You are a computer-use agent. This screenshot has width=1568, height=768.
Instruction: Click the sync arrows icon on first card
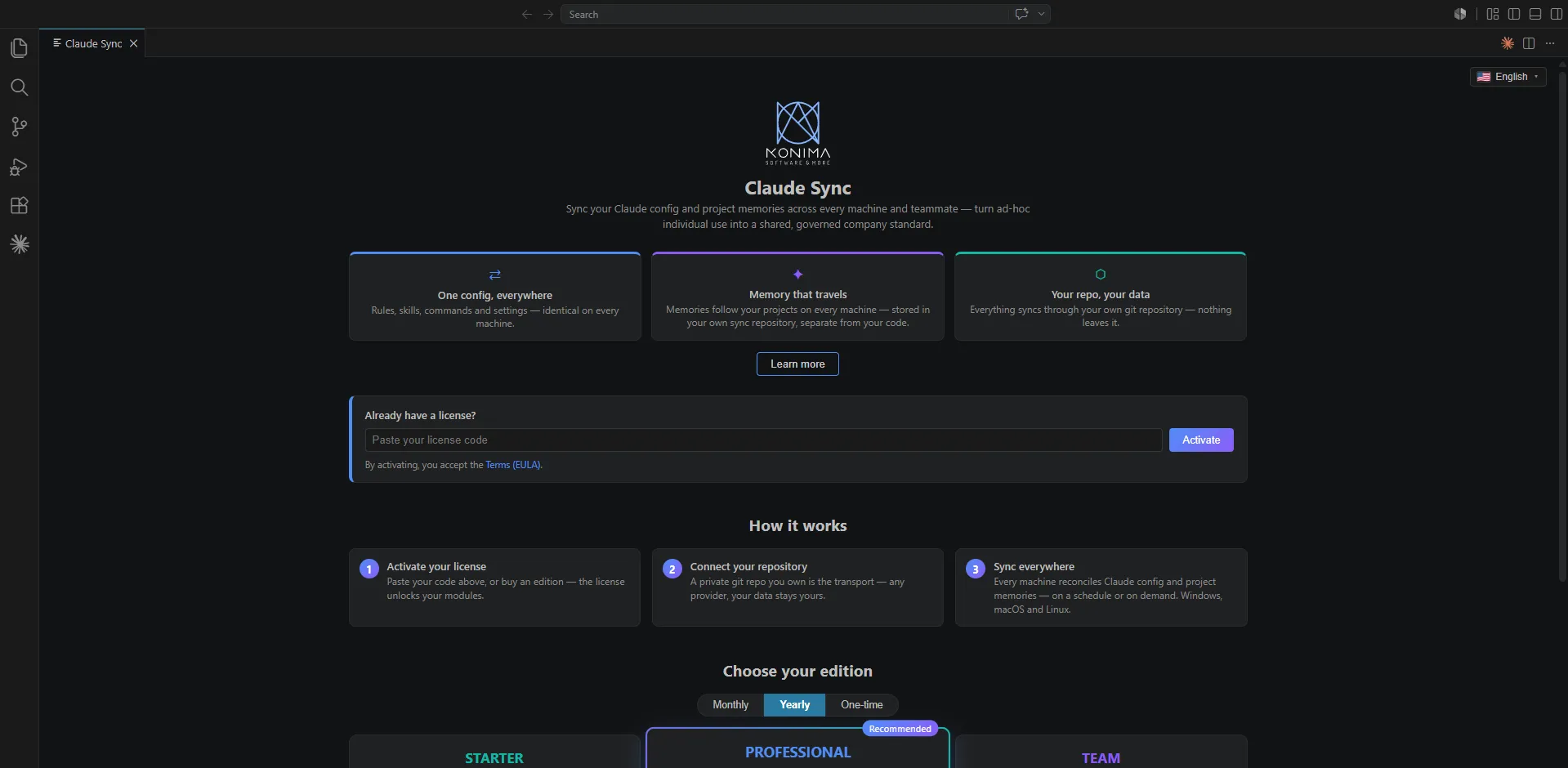[x=495, y=275]
